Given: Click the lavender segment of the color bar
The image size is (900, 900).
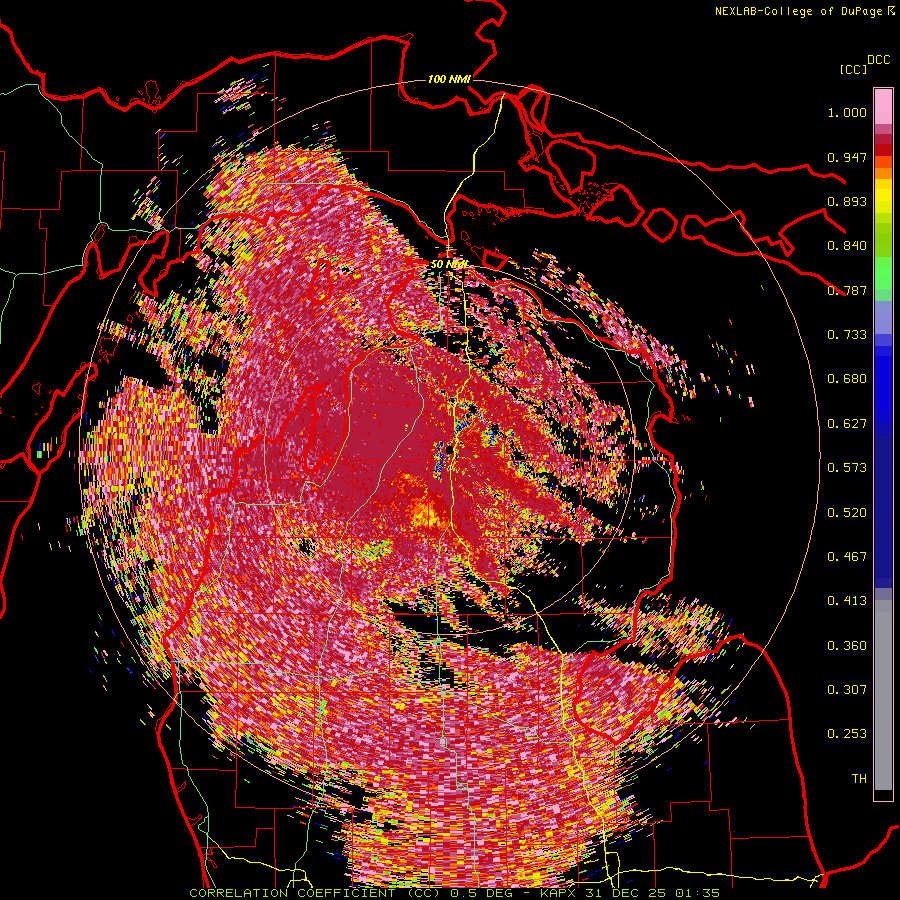Looking at the screenshot, I should pos(883,317).
